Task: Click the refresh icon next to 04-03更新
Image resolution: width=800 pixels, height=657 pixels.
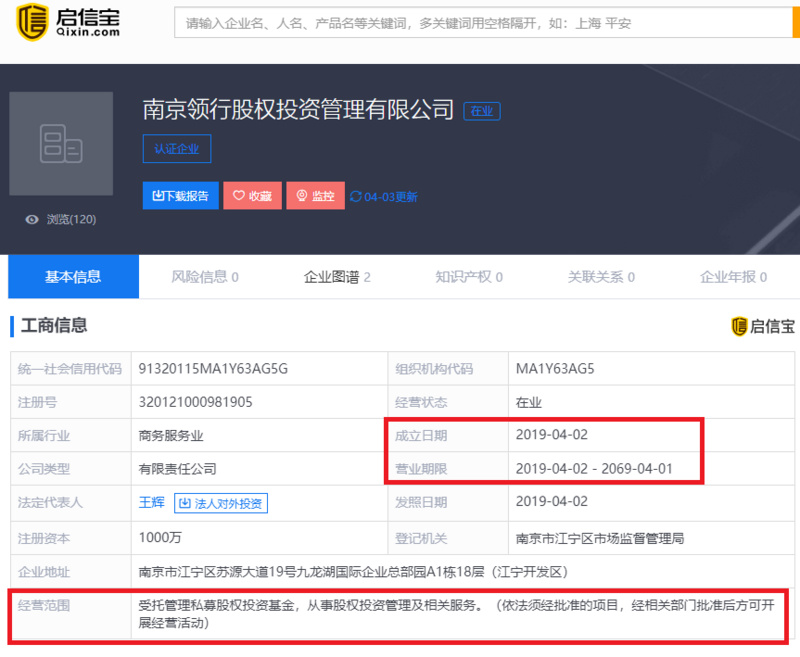Action: (x=355, y=197)
